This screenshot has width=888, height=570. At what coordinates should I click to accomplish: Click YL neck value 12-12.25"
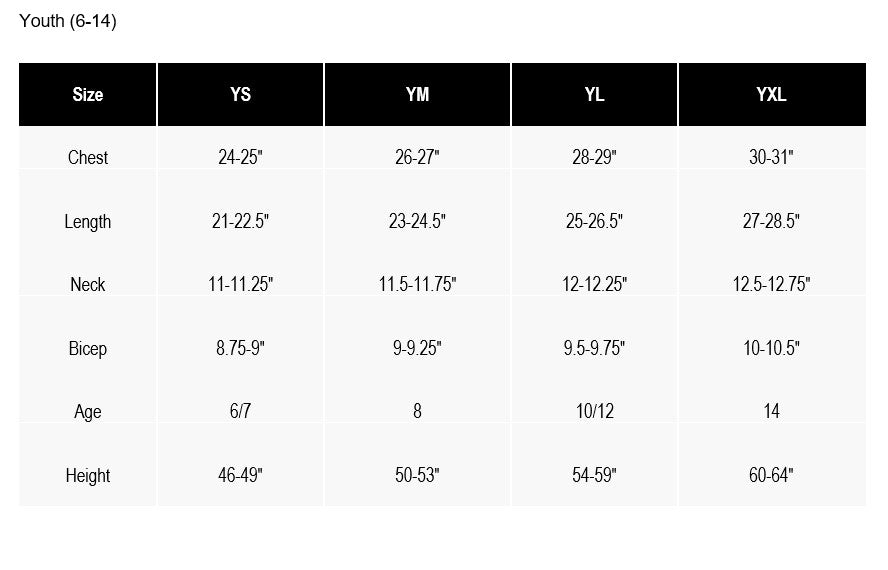click(x=594, y=285)
